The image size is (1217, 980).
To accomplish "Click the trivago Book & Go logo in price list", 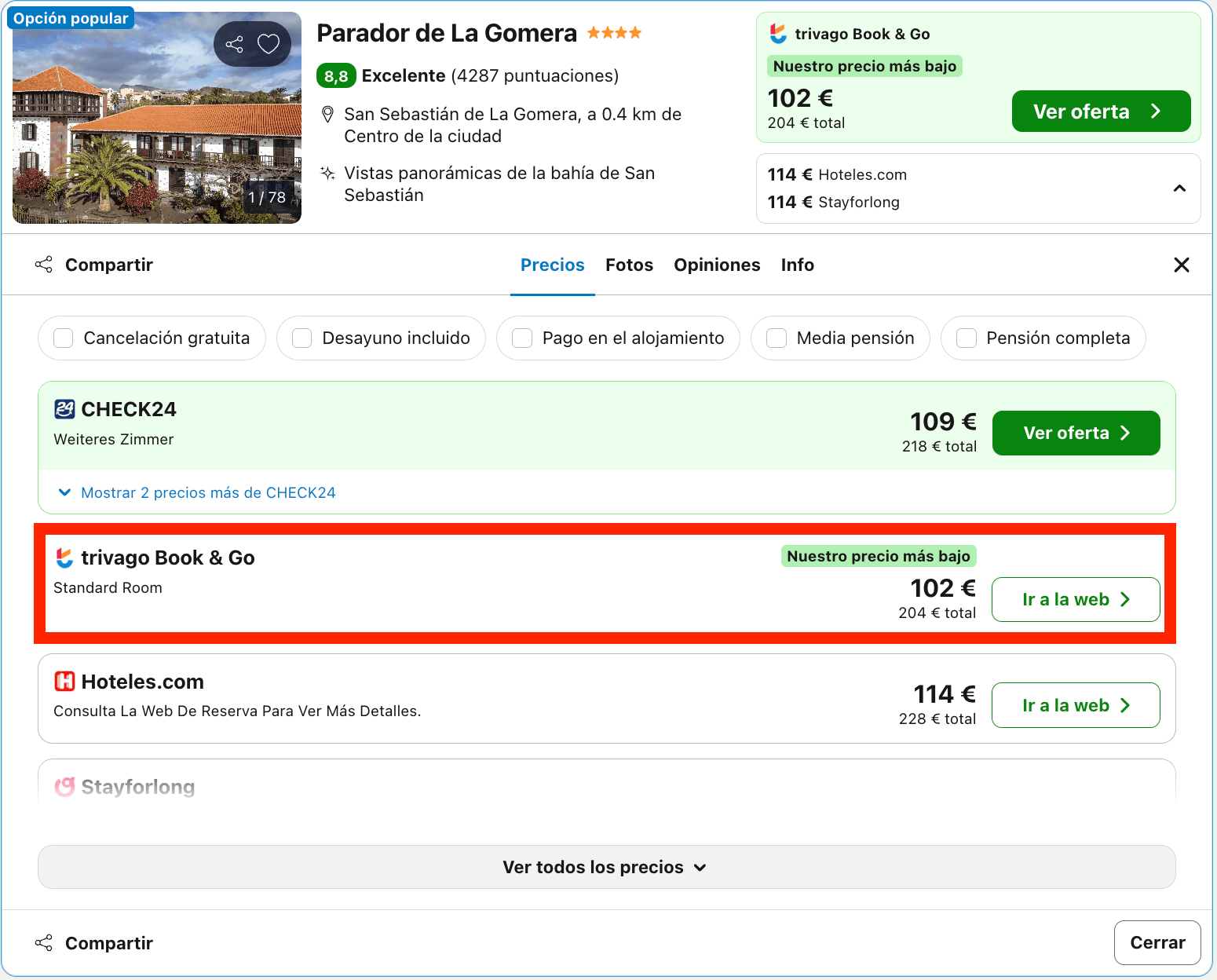I will [x=64, y=558].
